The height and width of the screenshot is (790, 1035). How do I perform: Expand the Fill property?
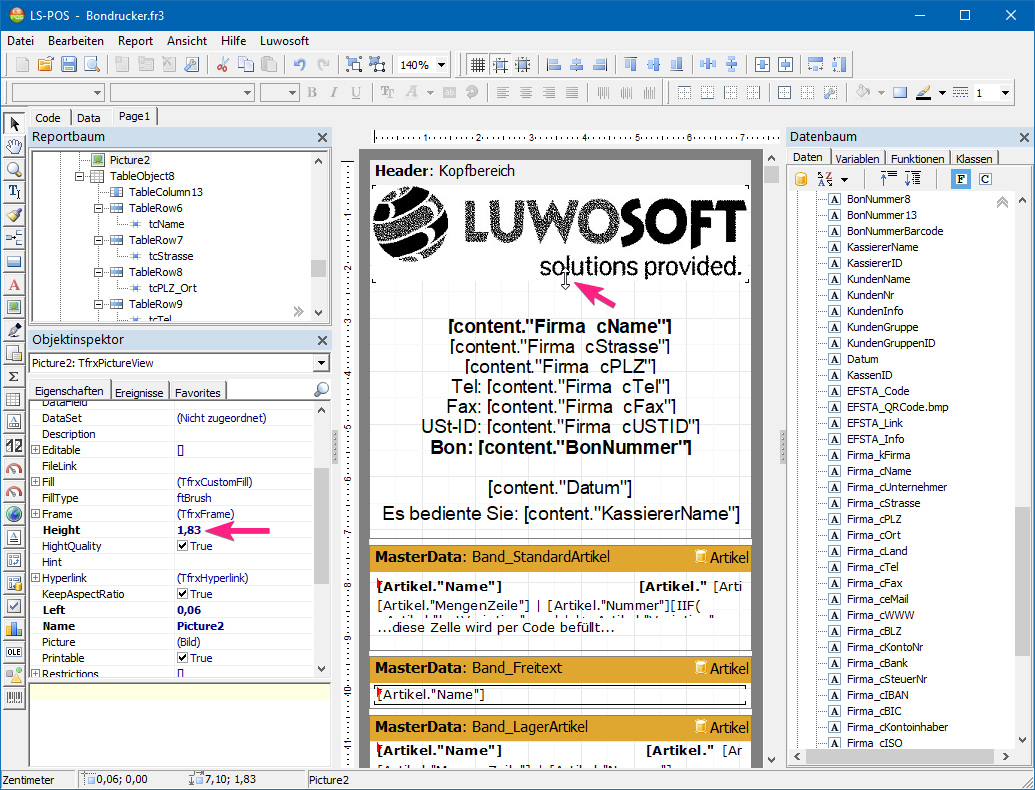click(36, 482)
